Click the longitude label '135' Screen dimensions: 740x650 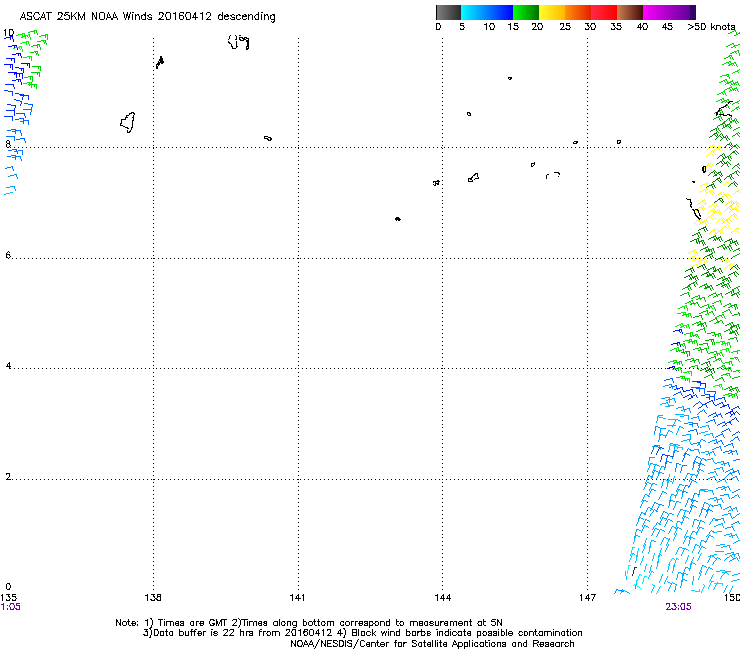coord(8,598)
